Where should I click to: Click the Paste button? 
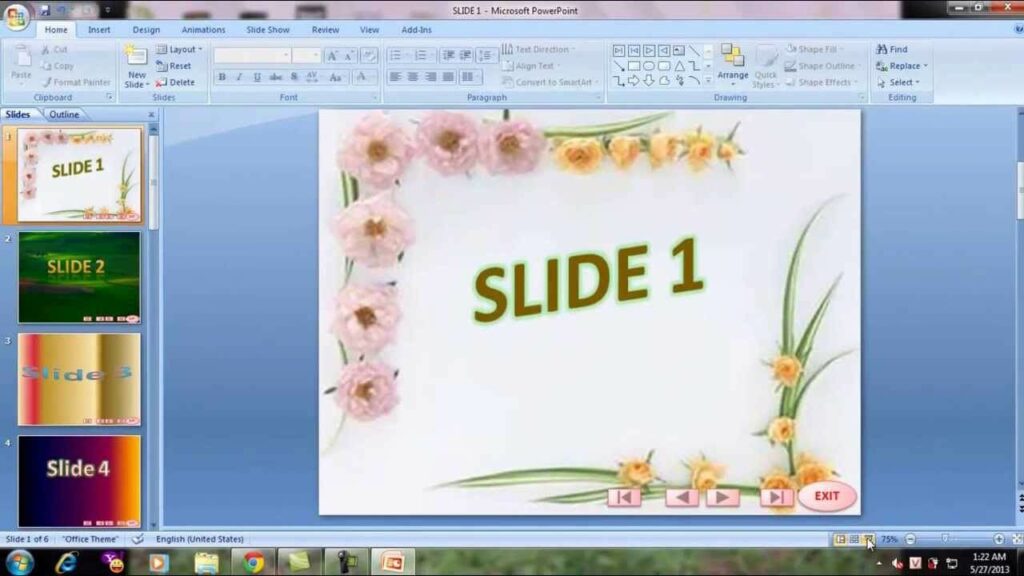pyautogui.click(x=21, y=63)
